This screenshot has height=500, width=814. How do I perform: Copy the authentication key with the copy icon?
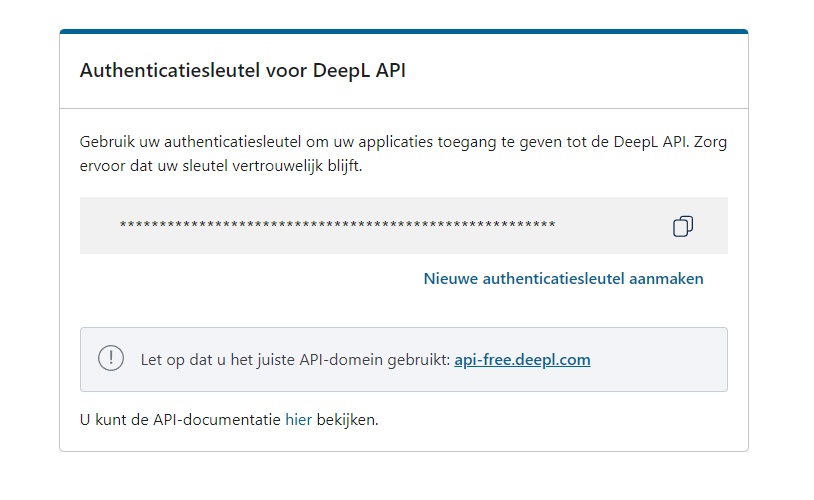[683, 226]
